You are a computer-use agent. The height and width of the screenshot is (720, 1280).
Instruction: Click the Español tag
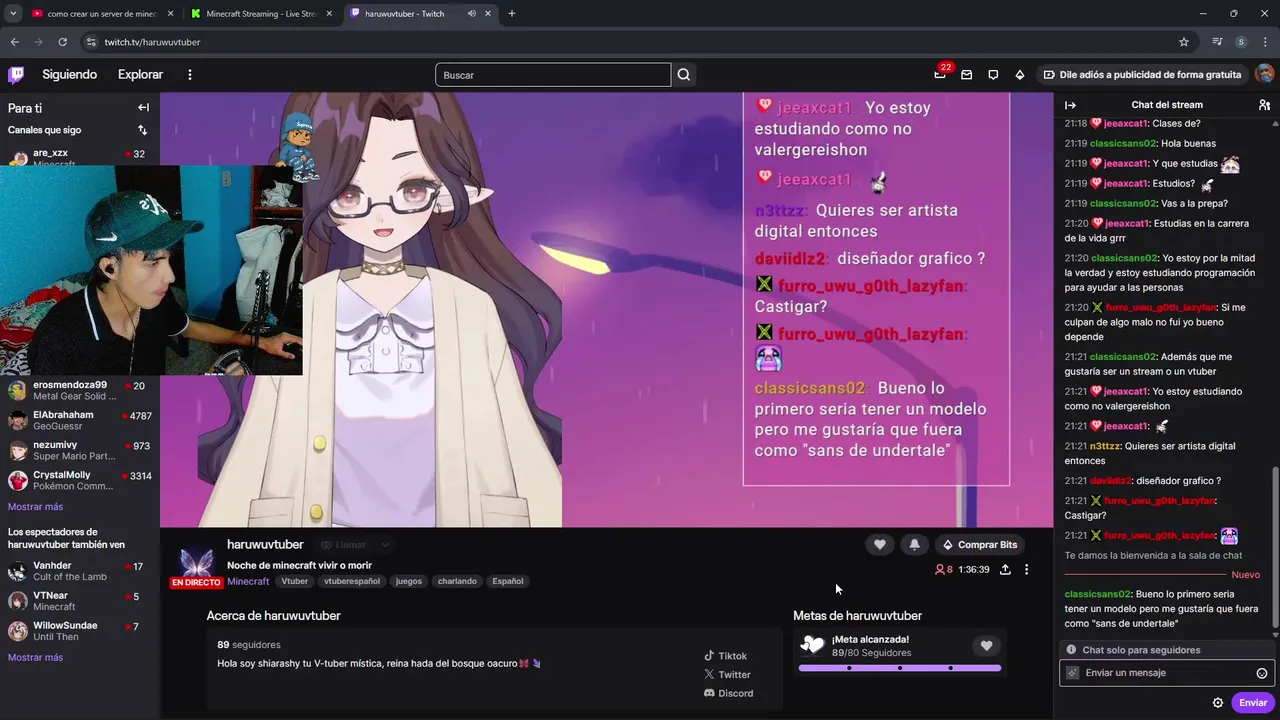click(507, 581)
